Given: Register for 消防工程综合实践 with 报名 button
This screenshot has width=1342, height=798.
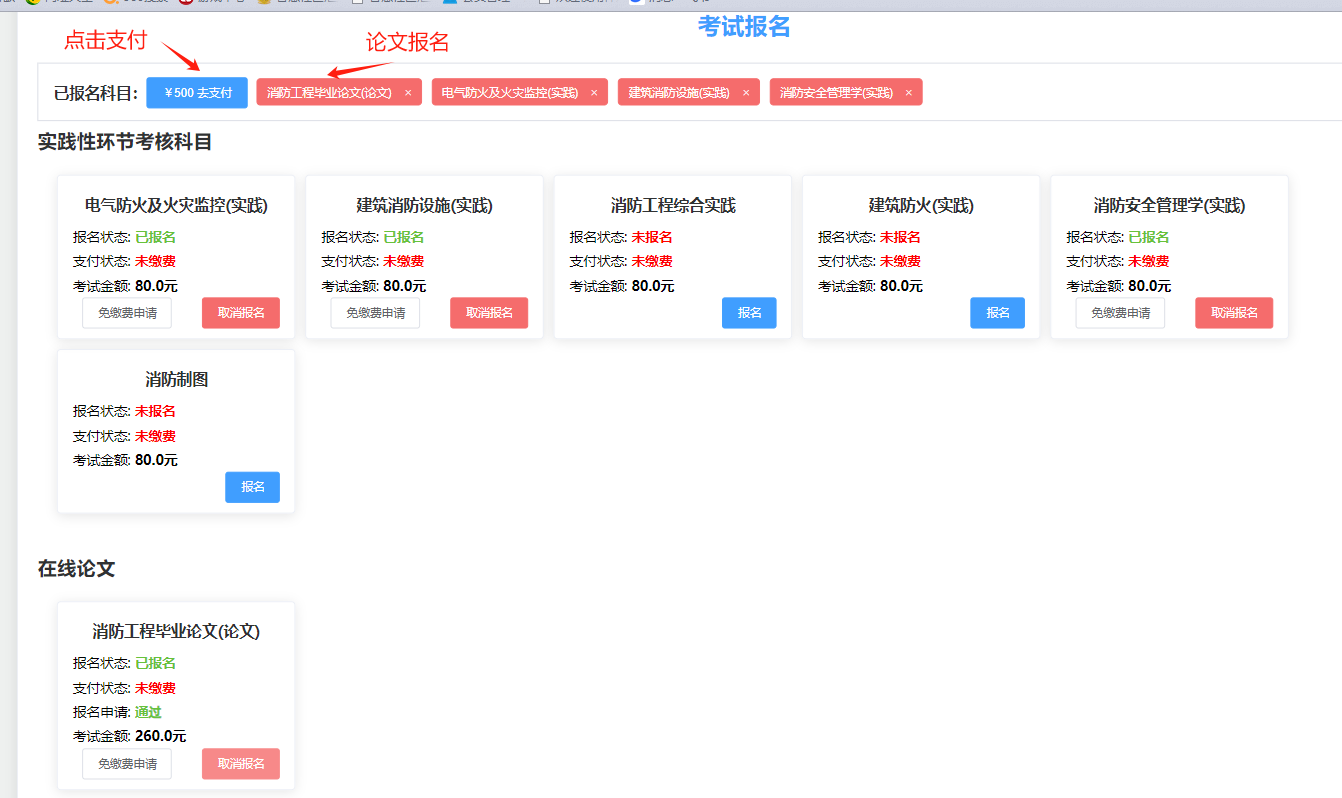Looking at the screenshot, I should click(x=749, y=313).
